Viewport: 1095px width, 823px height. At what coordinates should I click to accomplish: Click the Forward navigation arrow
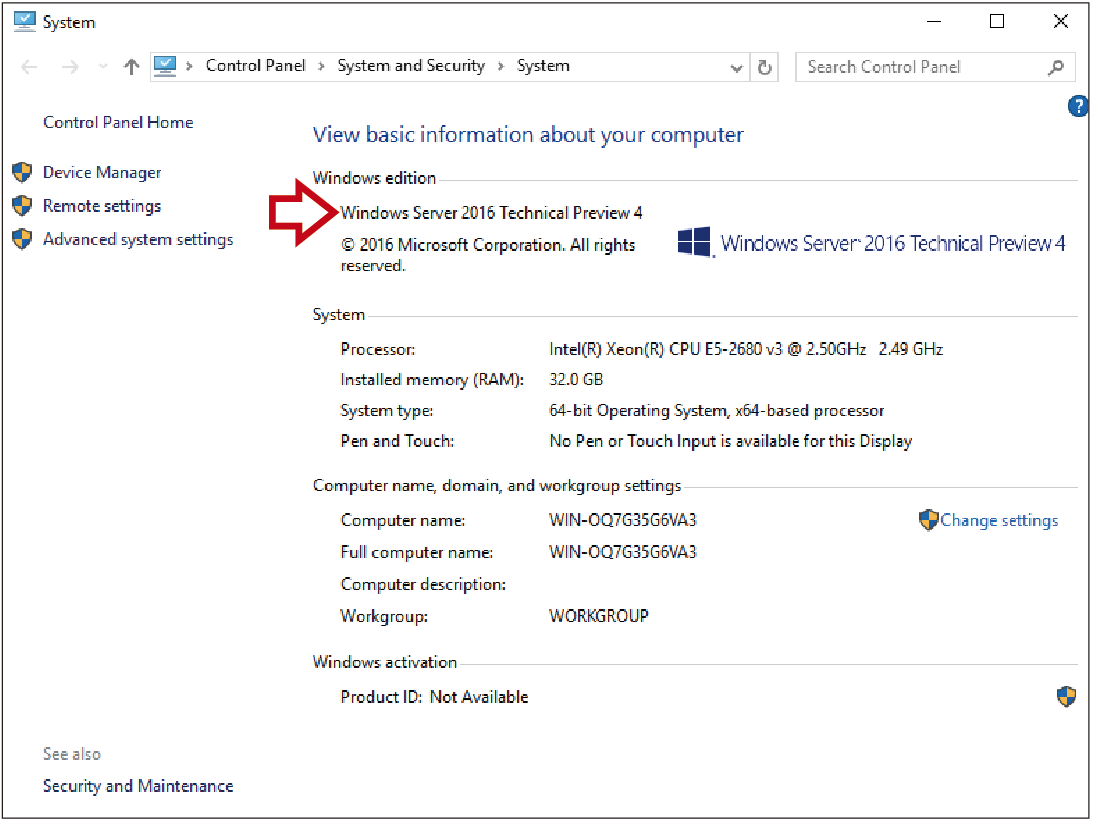coord(70,67)
